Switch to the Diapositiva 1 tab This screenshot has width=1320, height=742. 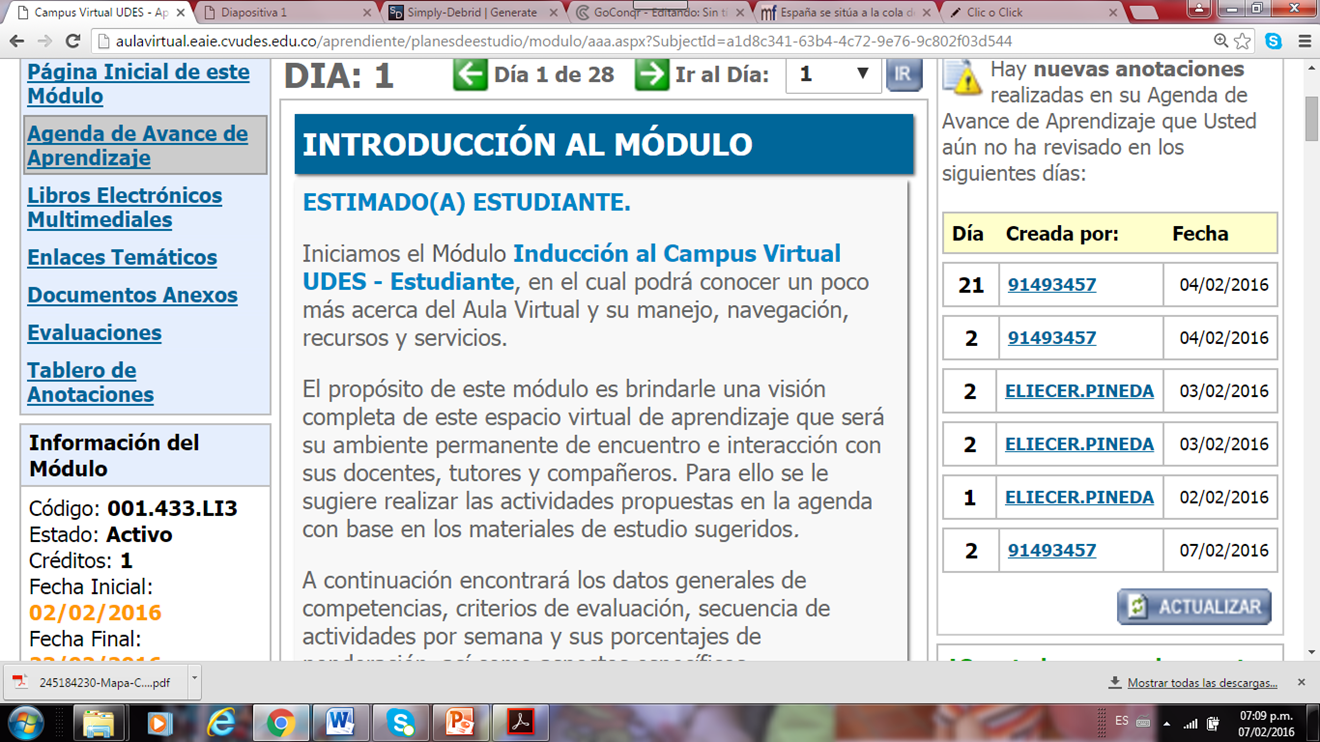(285, 13)
